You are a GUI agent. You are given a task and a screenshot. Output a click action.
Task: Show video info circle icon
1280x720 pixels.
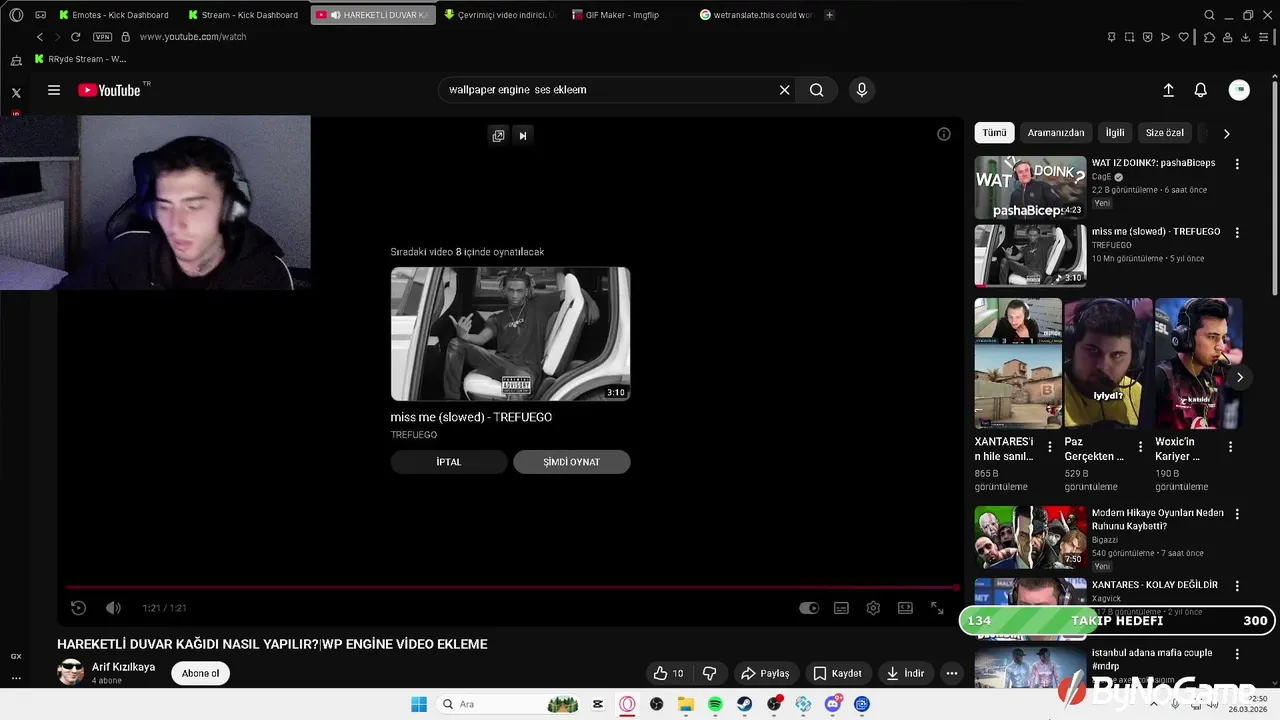pos(943,134)
